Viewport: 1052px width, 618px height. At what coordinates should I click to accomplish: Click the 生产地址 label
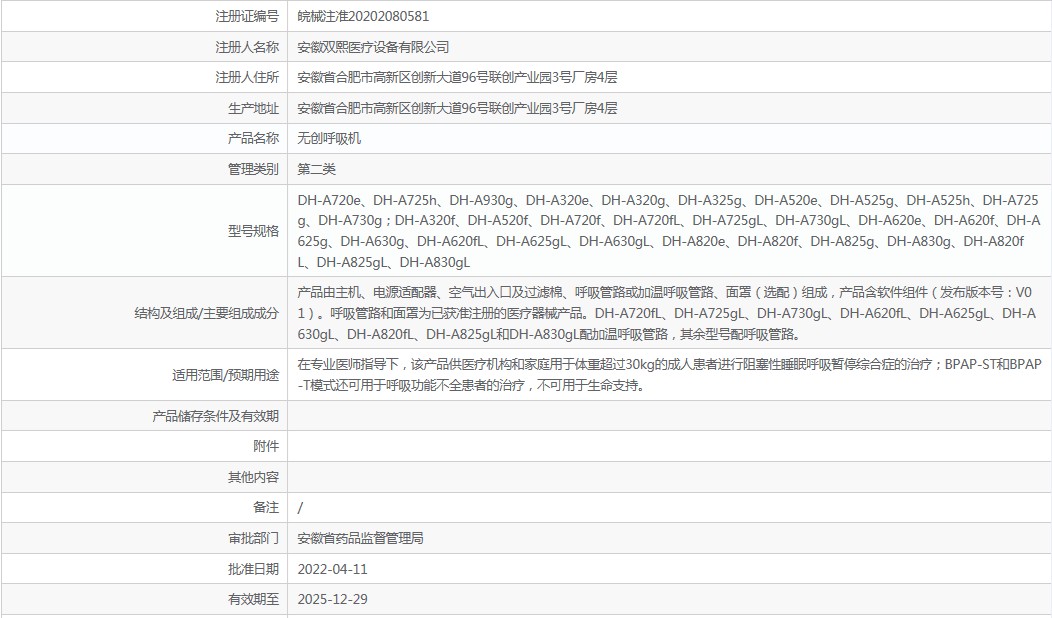[253, 108]
